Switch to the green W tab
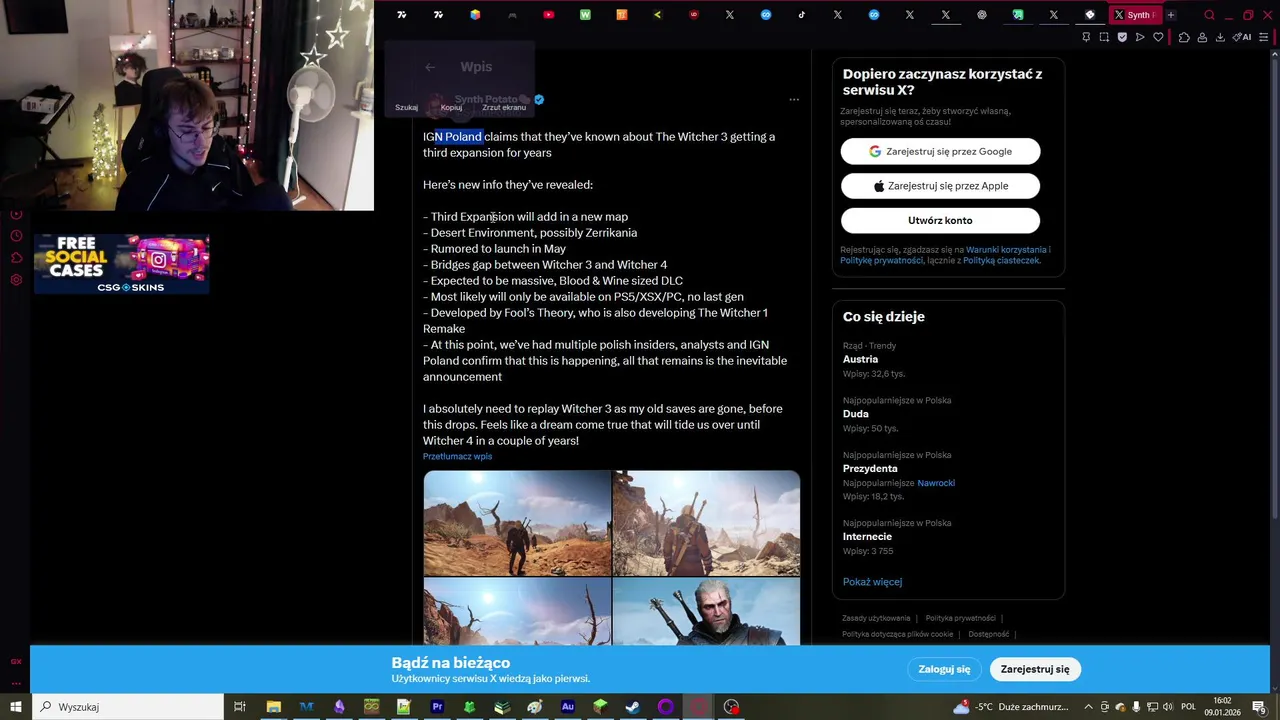1280x720 pixels. click(585, 15)
